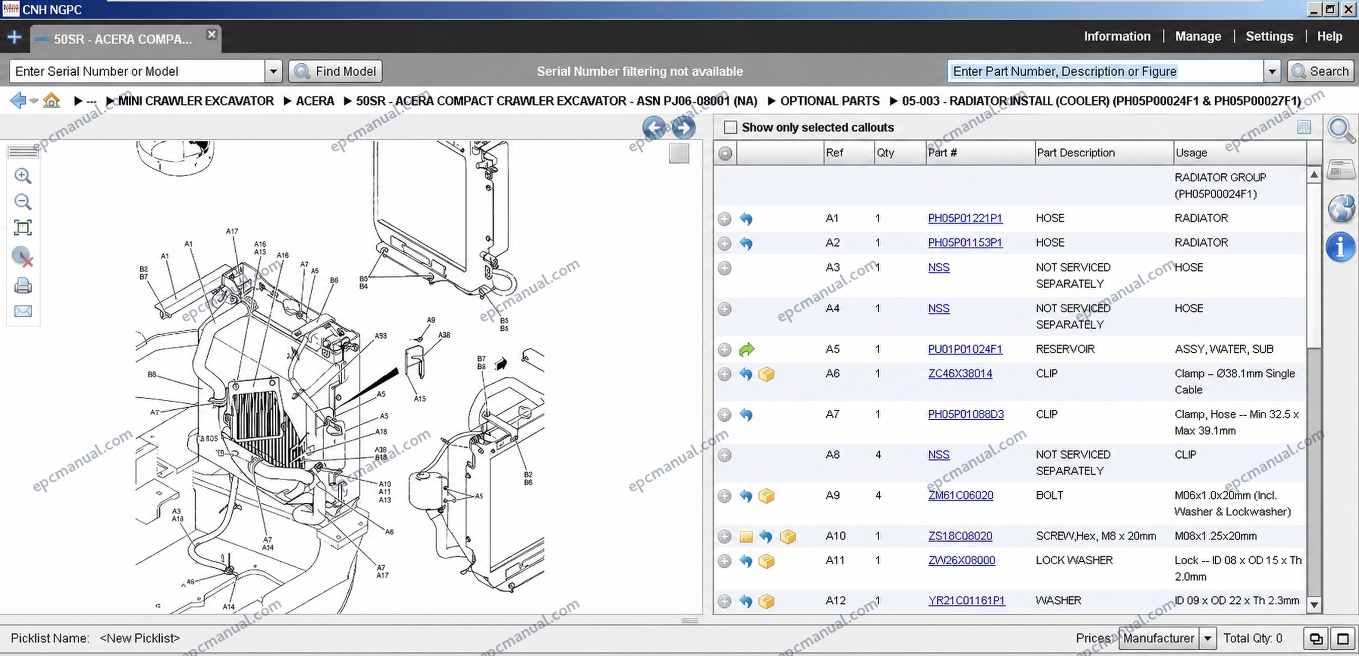Open Prices Manufacturer dropdown
This screenshot has width=1359, height=656.
pyautogui.click(x=1167, y=638)
